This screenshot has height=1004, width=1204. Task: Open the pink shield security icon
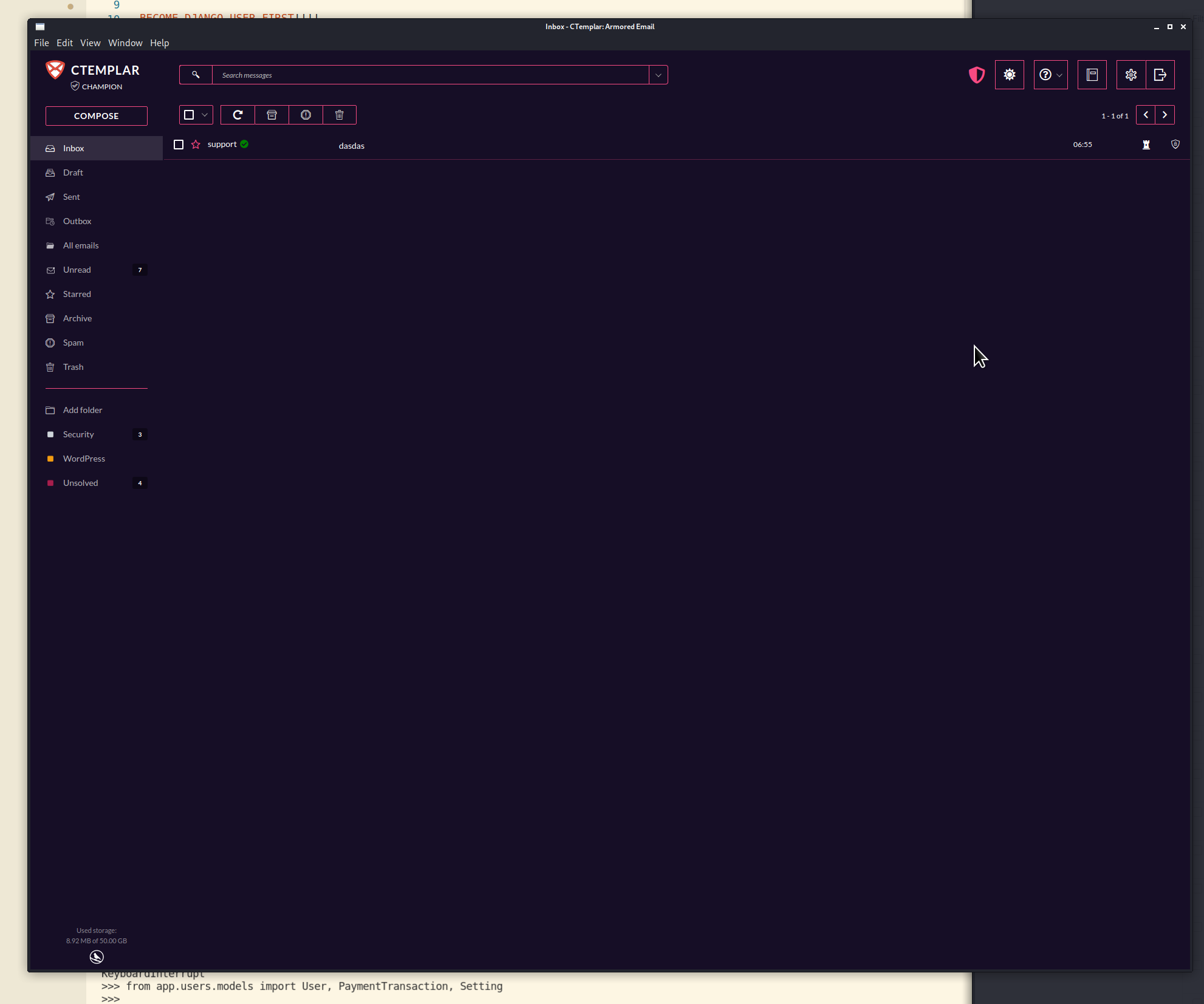click(x=976, y=75)
